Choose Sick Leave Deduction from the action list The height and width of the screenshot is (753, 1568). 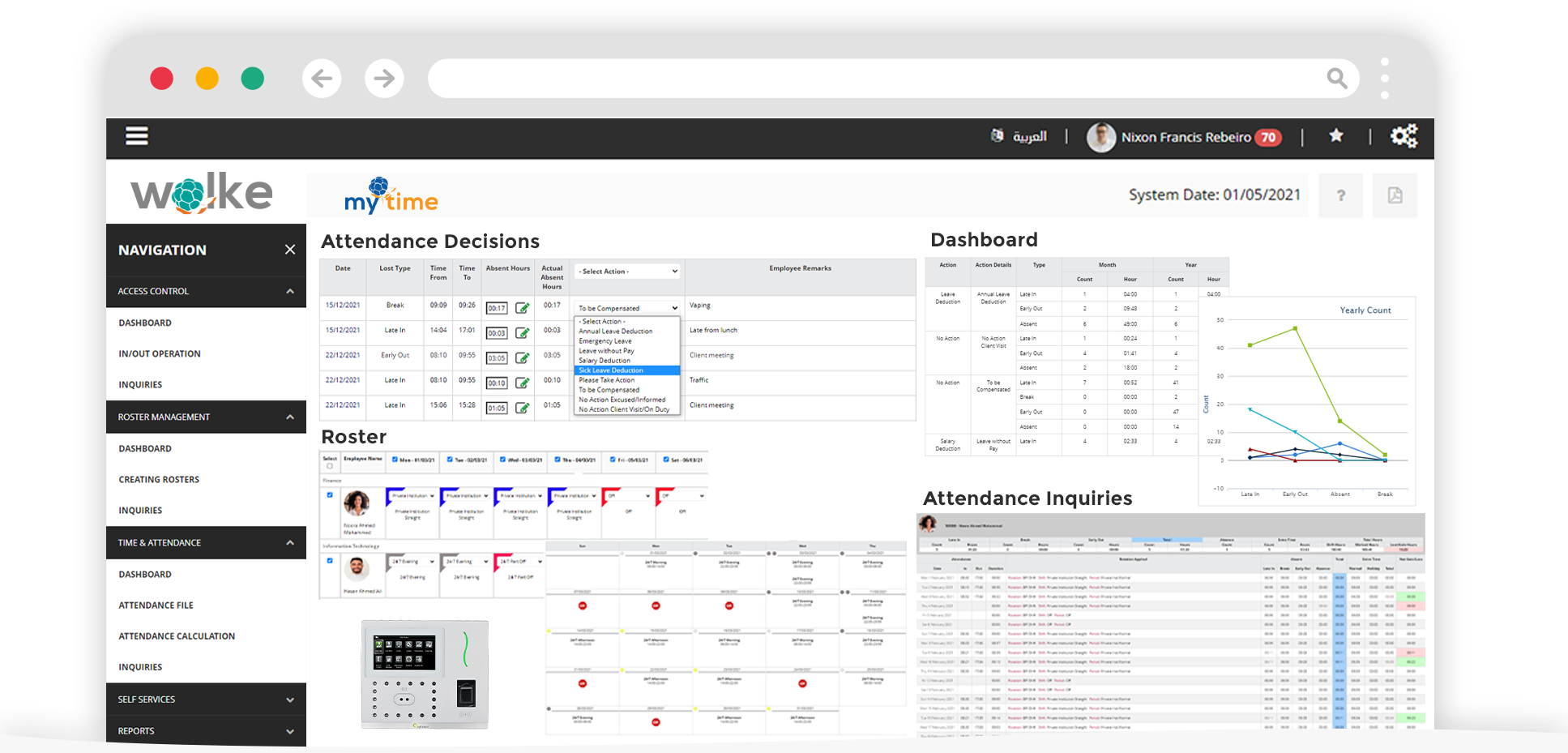(x=611, y=370)
